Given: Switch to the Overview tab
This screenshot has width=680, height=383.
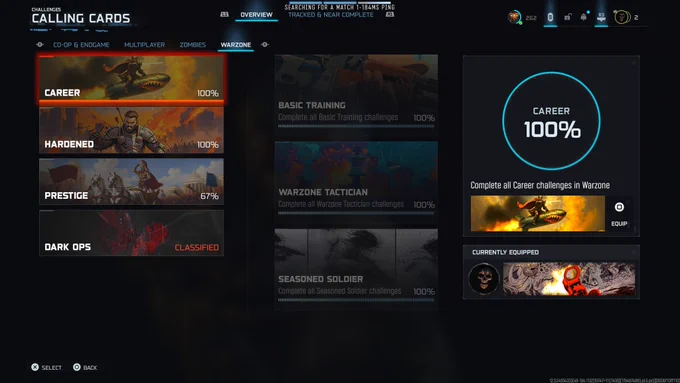Looking at the screenshot, I should coord(256,15).
